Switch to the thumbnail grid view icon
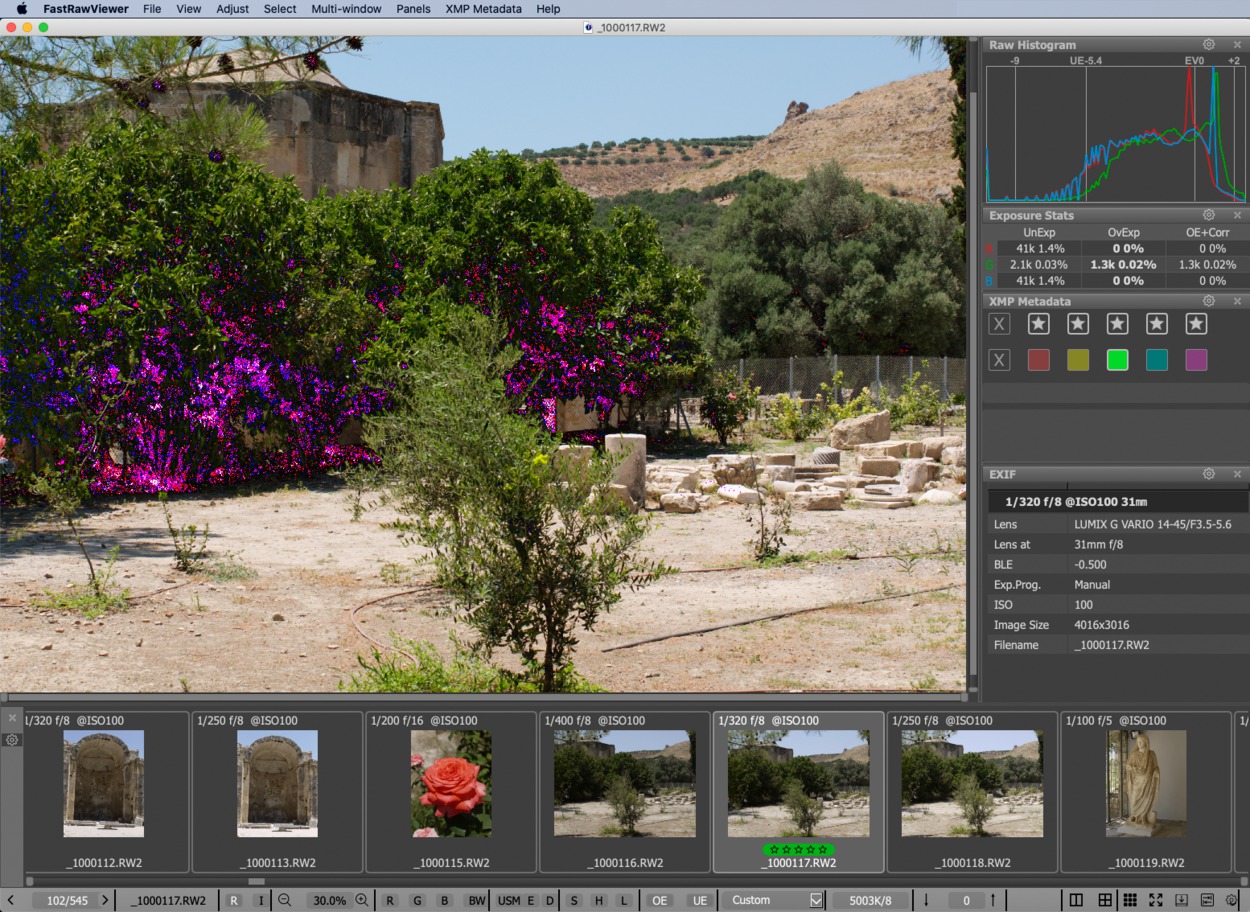Screen dimensions: 1250x912 1129,900
